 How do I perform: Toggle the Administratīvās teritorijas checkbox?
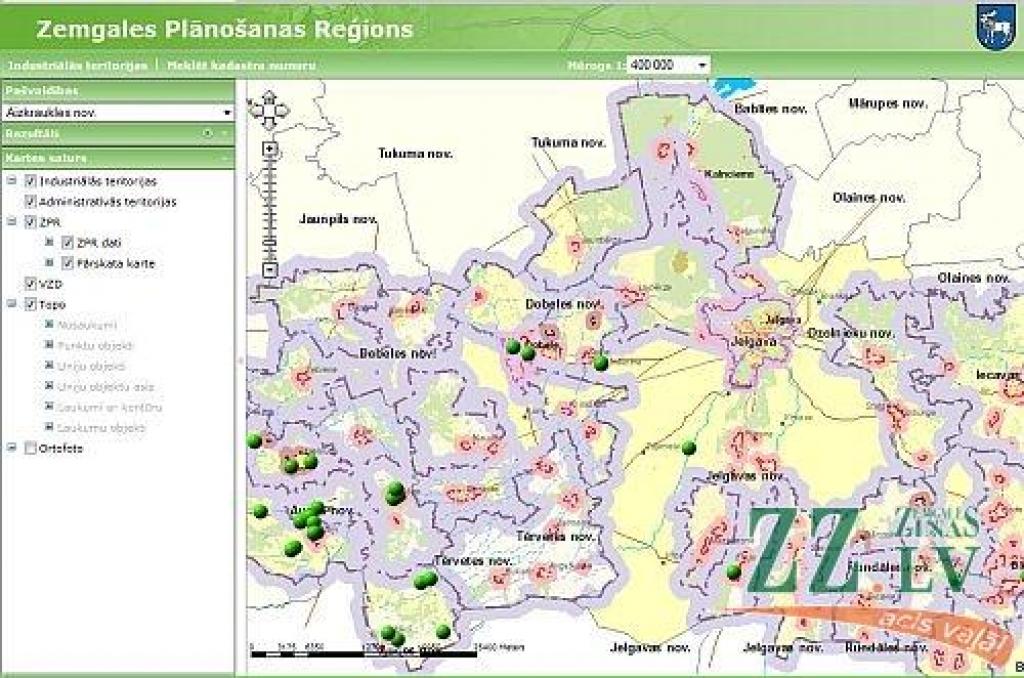[x=31, y=202]
